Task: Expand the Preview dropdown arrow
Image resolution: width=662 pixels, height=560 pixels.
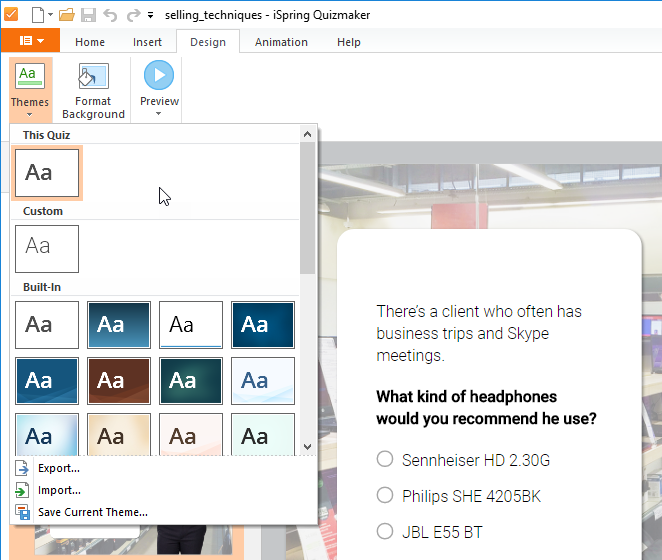Action: pyautogui.click(x=158, y=114)
